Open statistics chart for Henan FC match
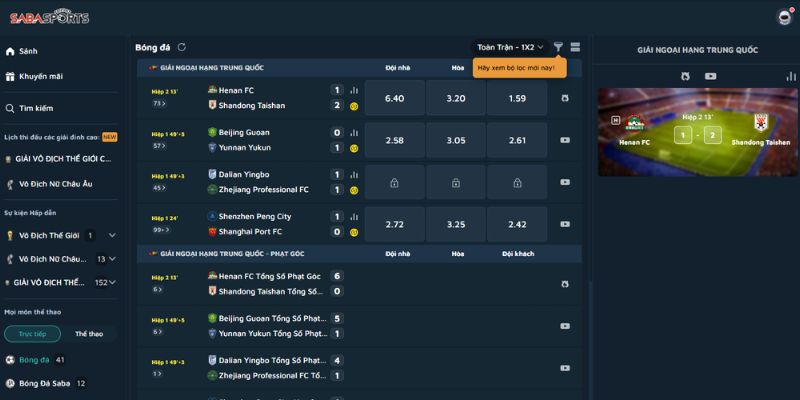 click(x=354, y=90)
